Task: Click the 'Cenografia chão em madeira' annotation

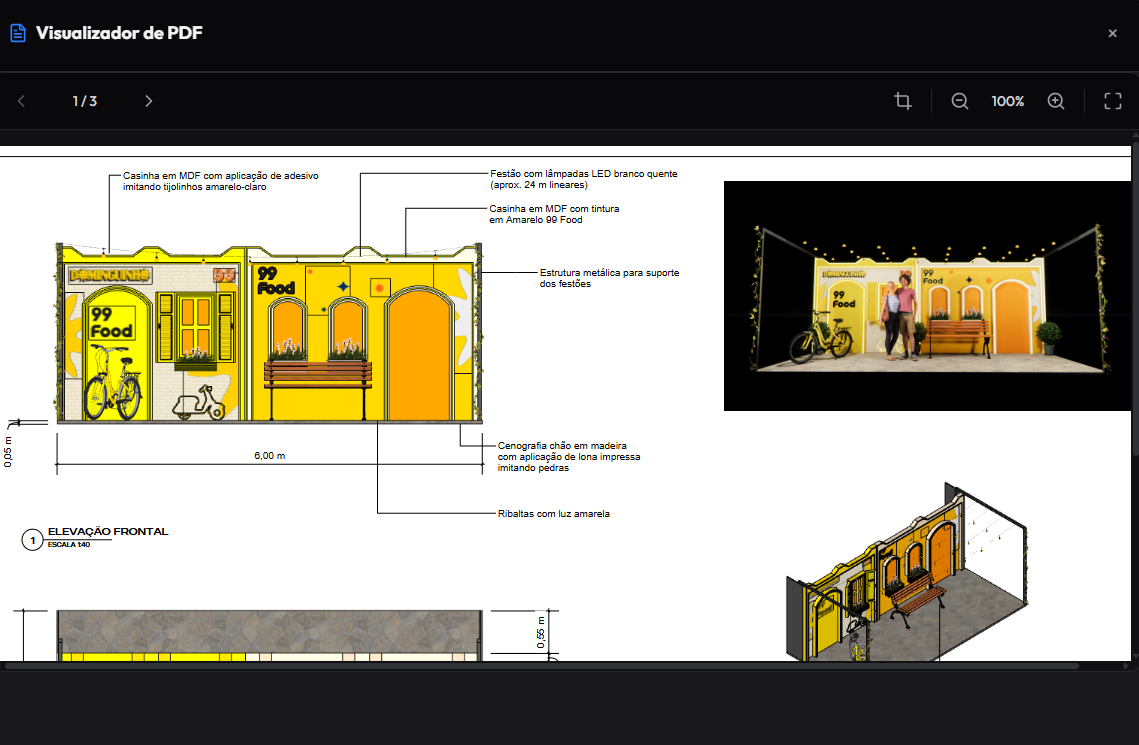Action: tap(569, 457)
